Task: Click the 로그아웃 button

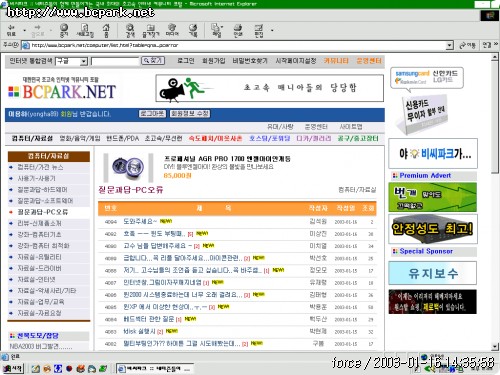Action: coord(152,114)
